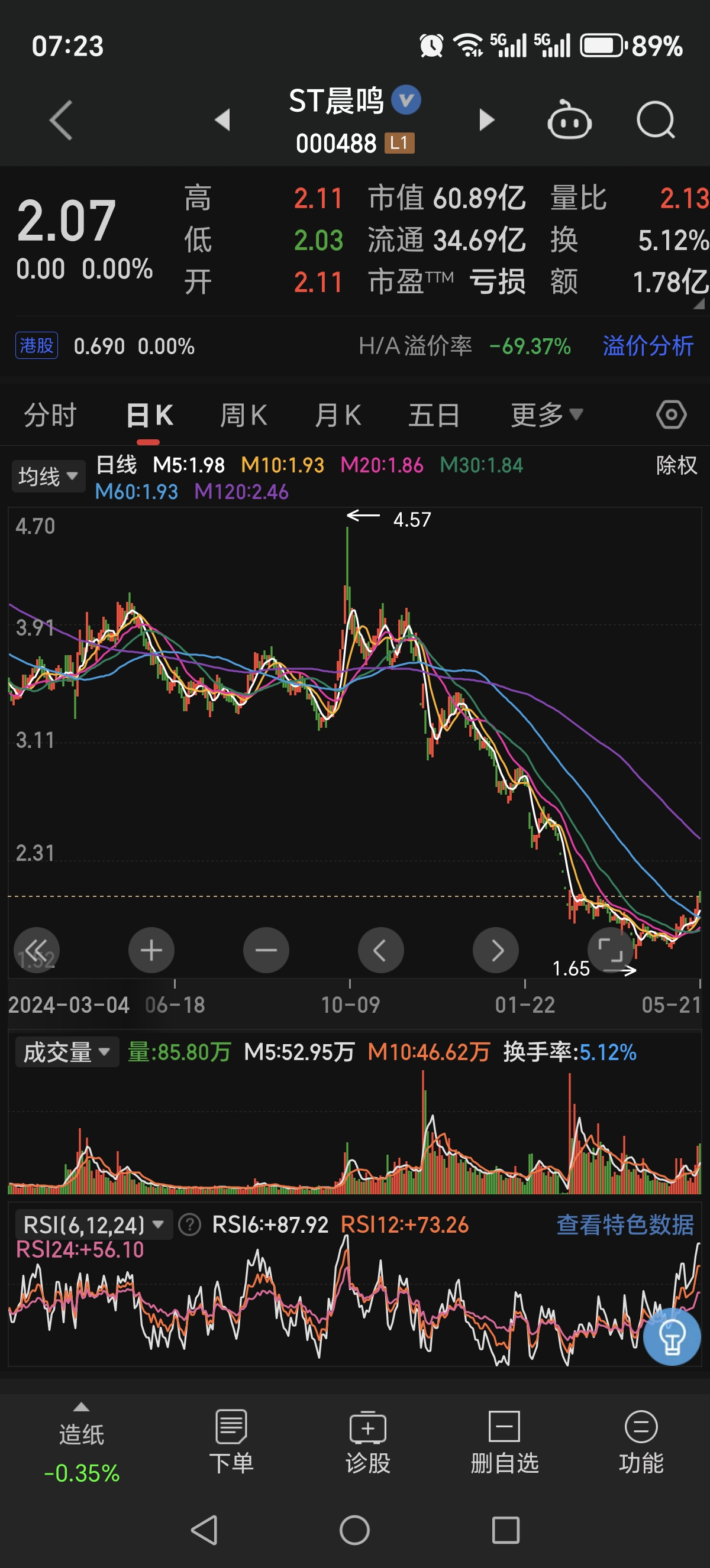Tap the blue verified V badge
Image resolution: width=710 pixels, height=1568 pixels.
[x=406, y=99]
